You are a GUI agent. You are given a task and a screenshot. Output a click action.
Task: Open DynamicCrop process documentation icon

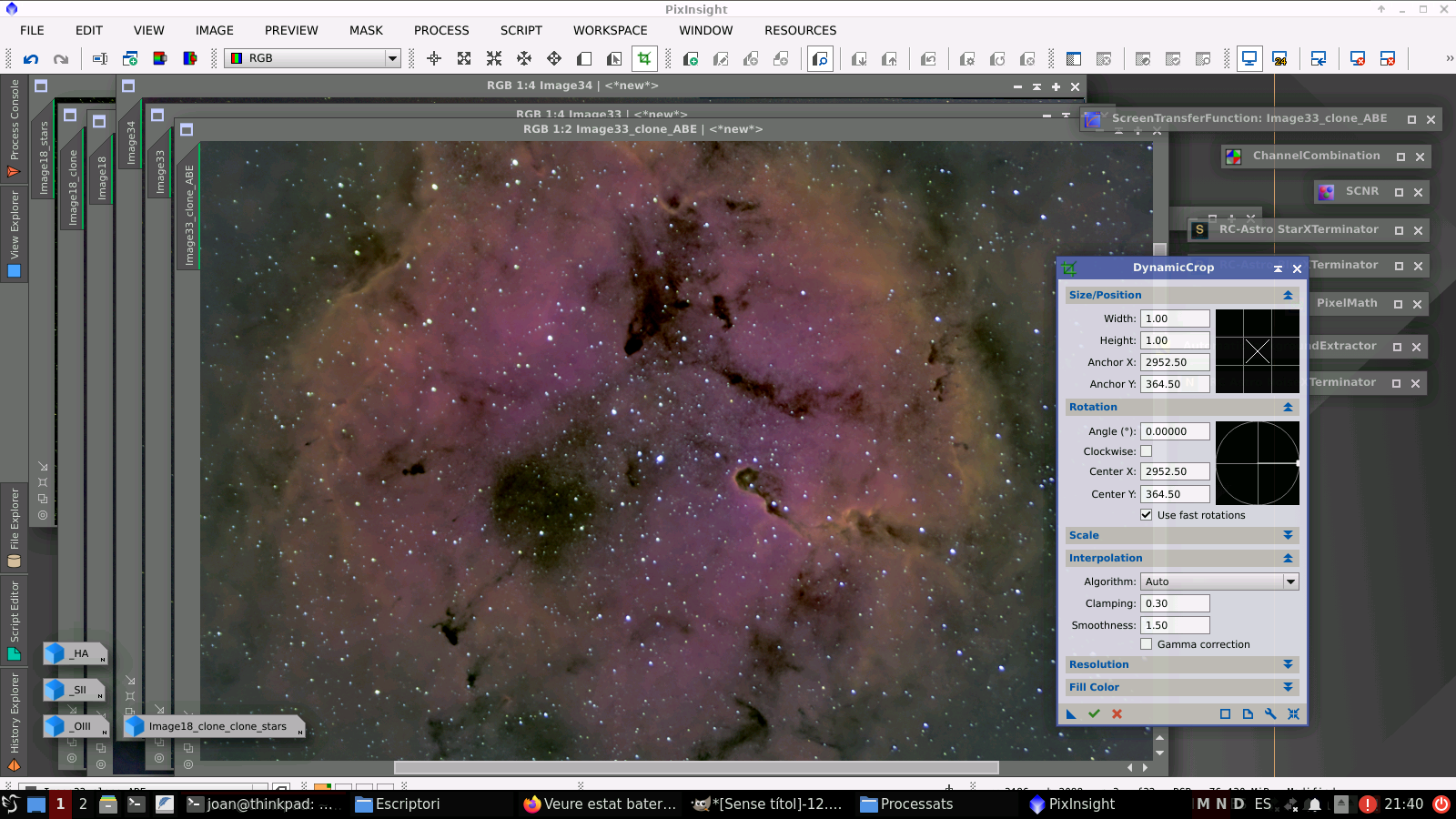(1248, 713)
